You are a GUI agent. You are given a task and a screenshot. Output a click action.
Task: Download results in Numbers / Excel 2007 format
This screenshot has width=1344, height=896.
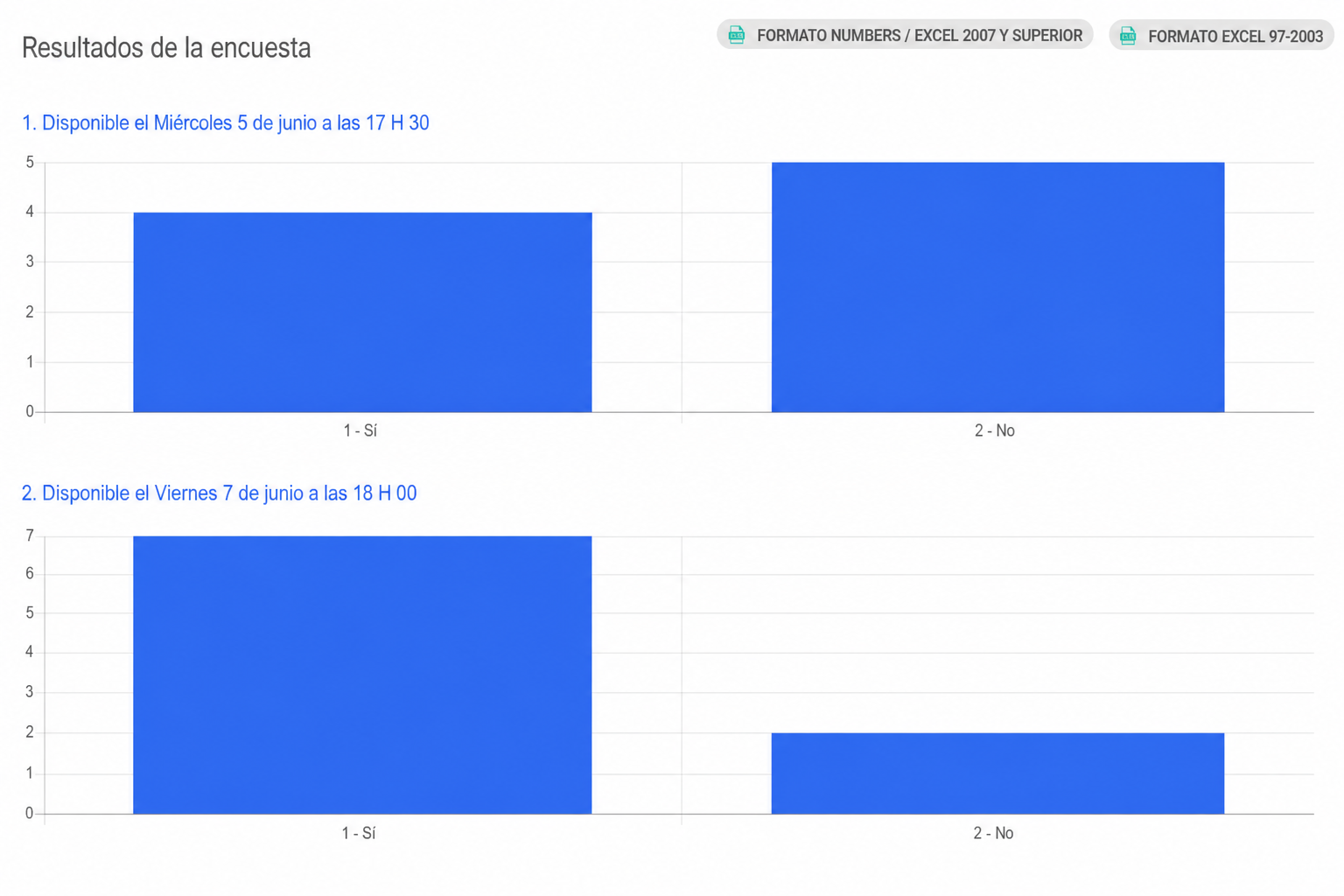pyautogui.click(x=905, y=35)
